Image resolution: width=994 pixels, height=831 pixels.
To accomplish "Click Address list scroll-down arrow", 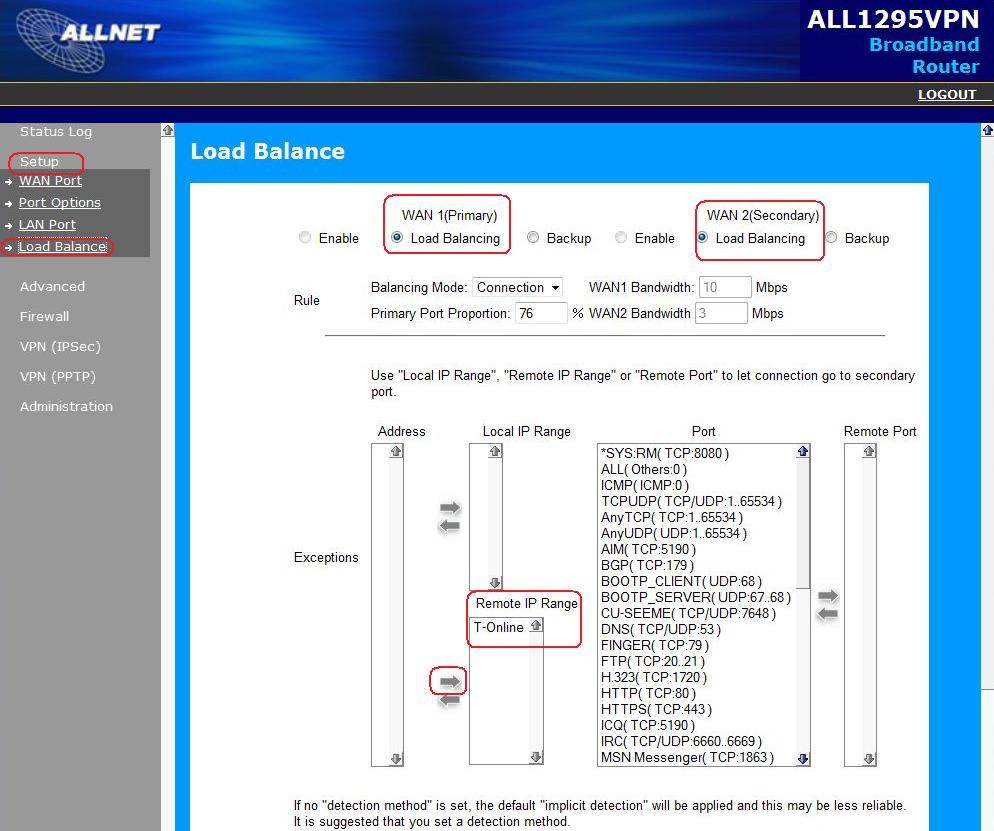I will [x=396, y=759].
